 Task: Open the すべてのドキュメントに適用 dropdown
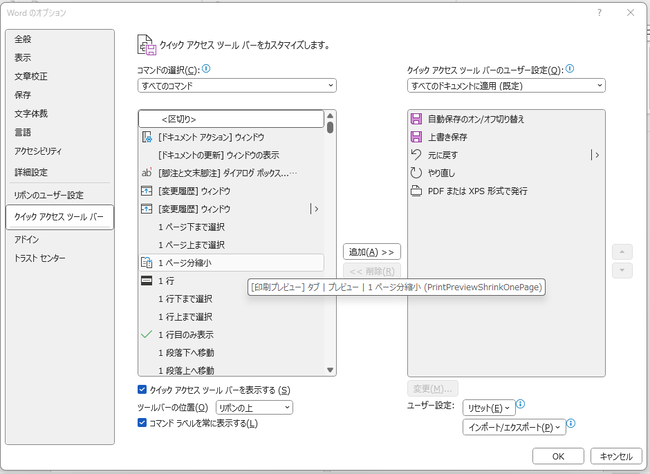[506, 85]
